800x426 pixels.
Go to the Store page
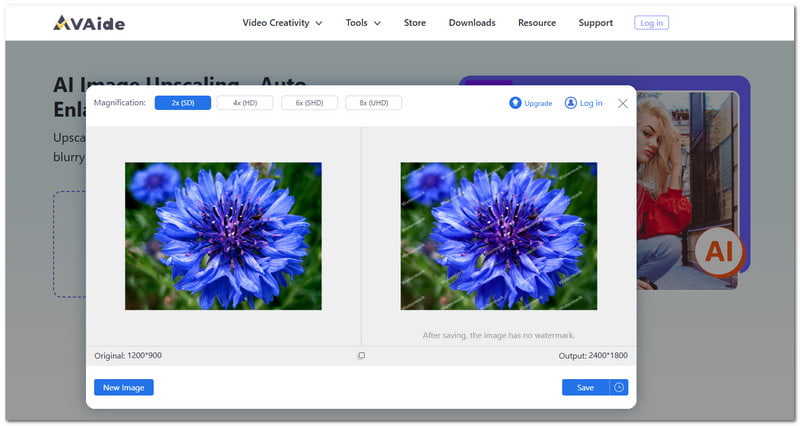click(x=415, y=23)
